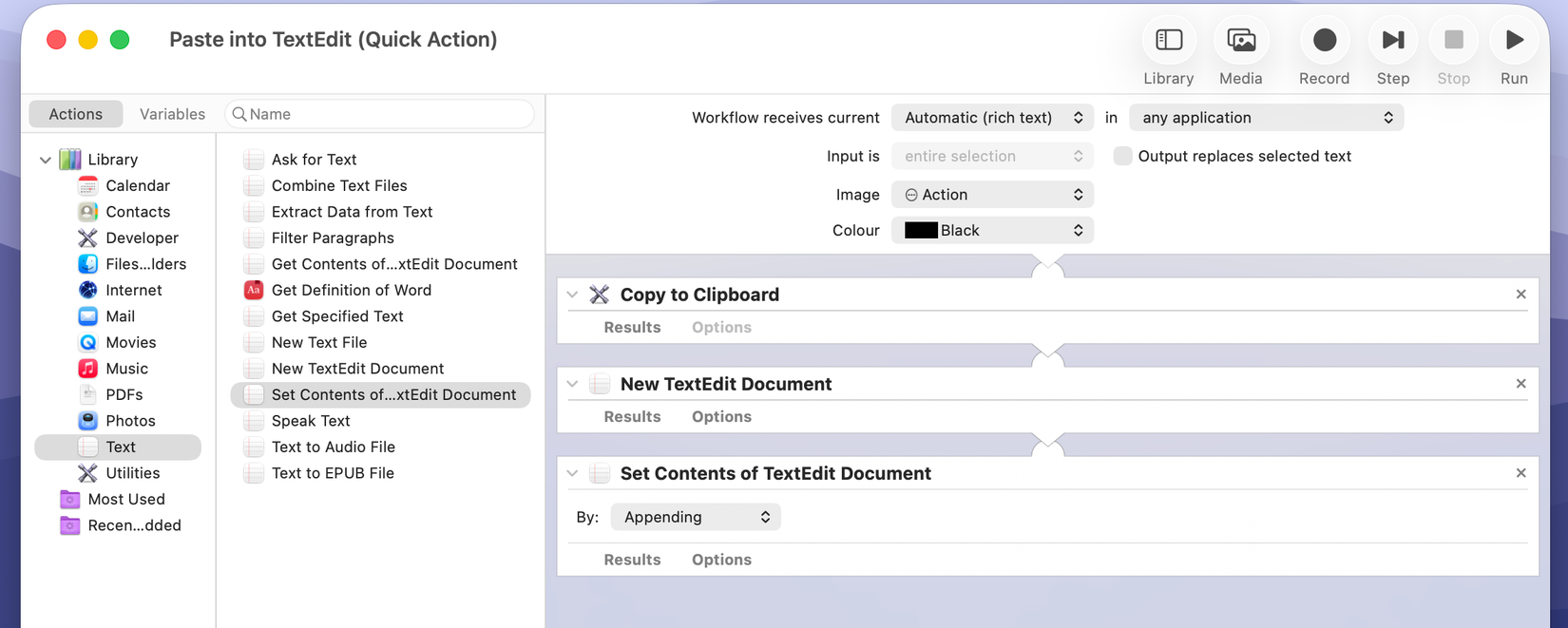Screen dimensions: 1568x628
Task: Click the Copy to Clipboard action's tools icon
Action: tap(600, 295)
